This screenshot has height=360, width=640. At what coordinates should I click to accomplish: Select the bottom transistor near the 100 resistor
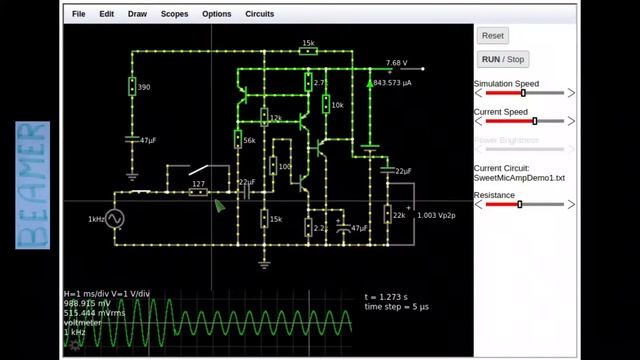tap(304, 183)
